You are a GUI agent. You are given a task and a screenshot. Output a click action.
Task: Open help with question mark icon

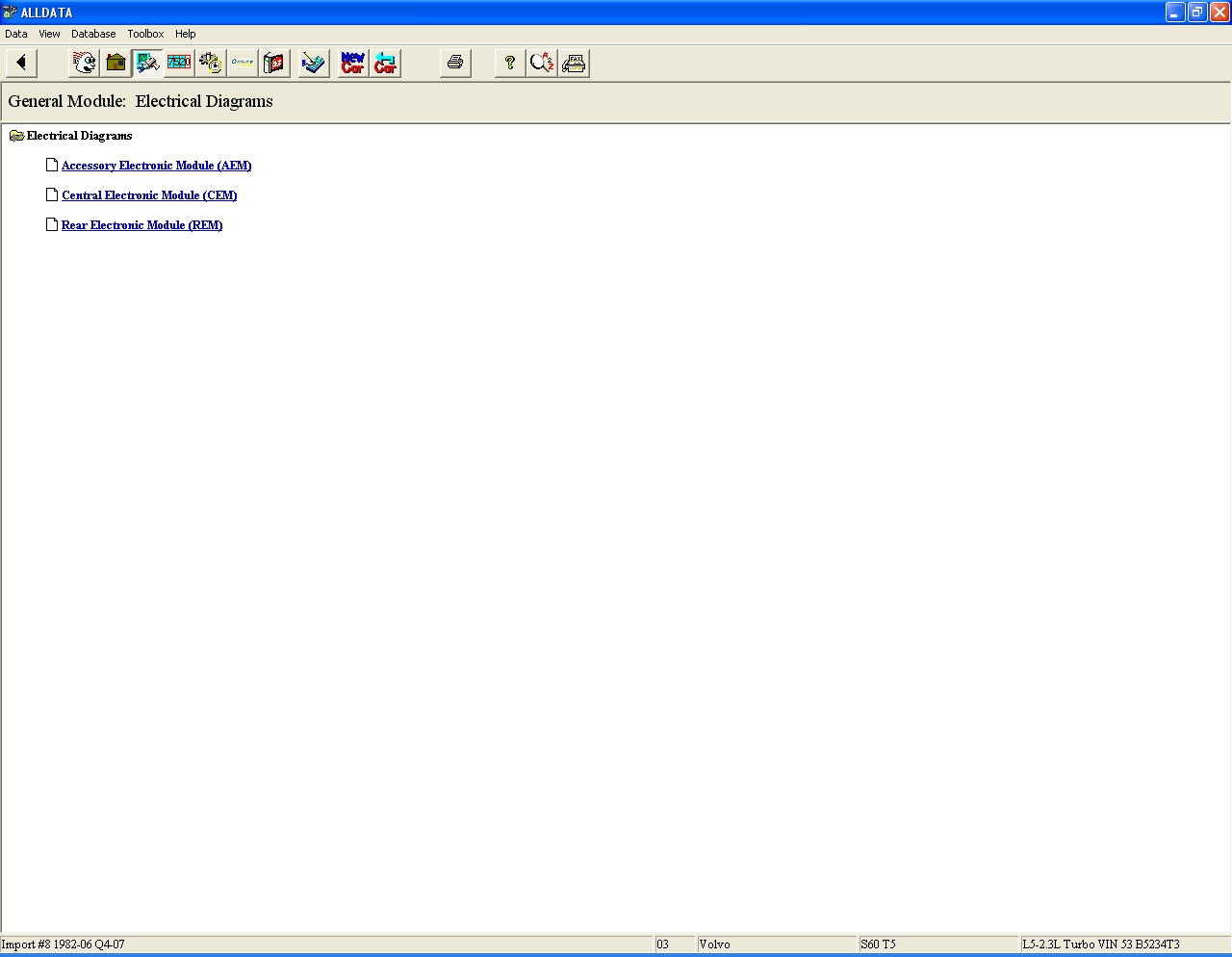[510, 64]
